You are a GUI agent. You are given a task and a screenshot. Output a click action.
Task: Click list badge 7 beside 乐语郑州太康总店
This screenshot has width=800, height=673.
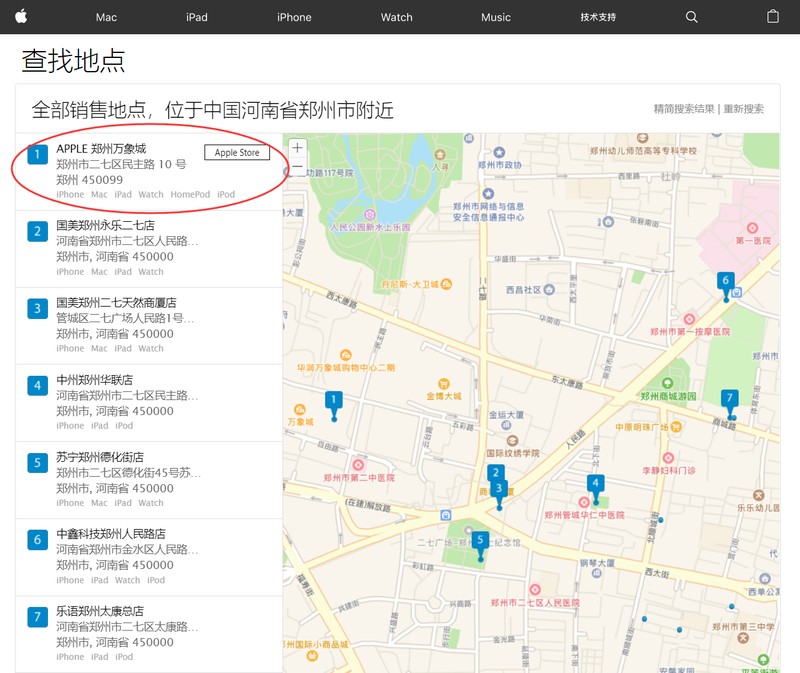point(37,617)
